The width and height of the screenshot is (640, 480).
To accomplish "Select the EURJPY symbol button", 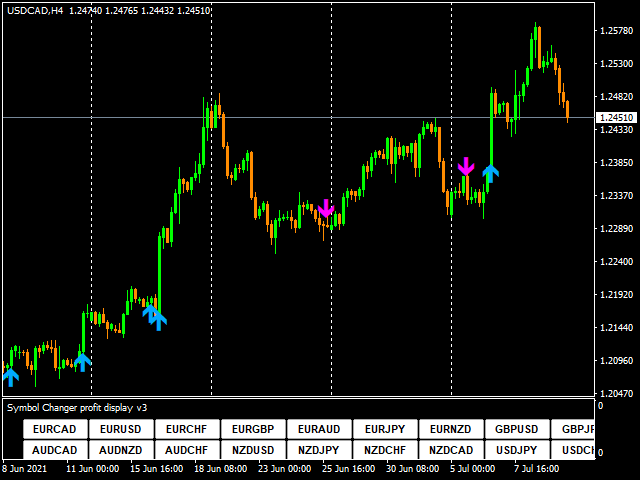I will (385, 429).
